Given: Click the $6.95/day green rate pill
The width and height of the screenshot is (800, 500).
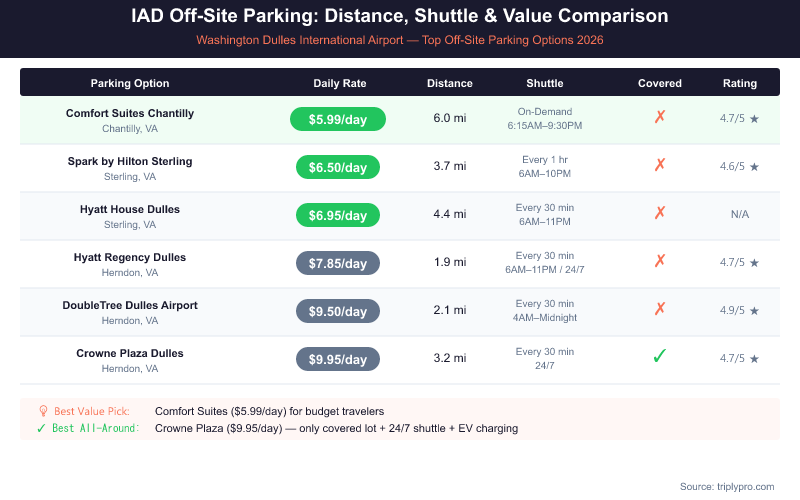Looking at the screenshot, I should click(x=338, y=215).
